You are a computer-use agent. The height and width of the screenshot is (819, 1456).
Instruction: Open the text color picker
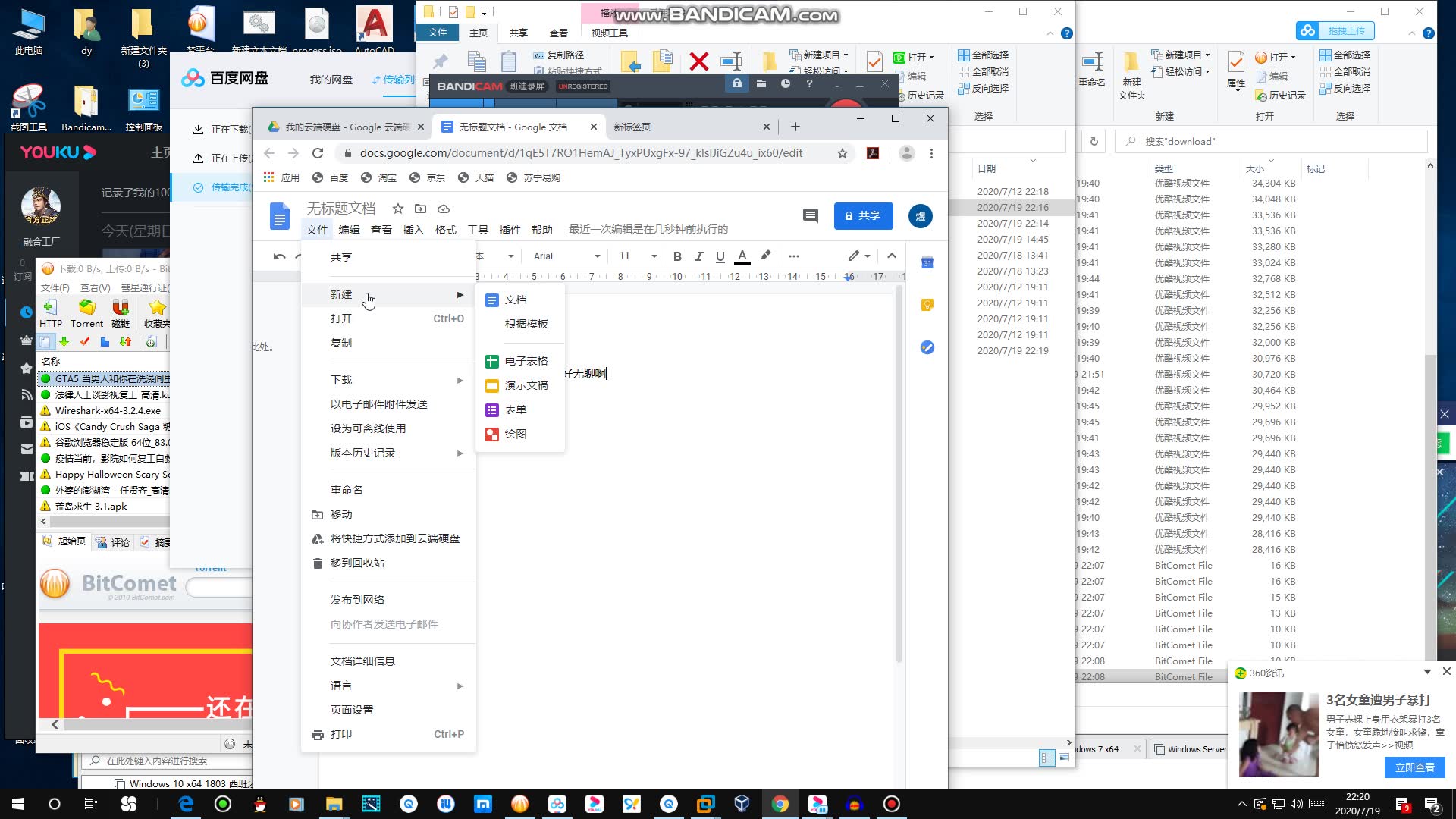[742, 256]
